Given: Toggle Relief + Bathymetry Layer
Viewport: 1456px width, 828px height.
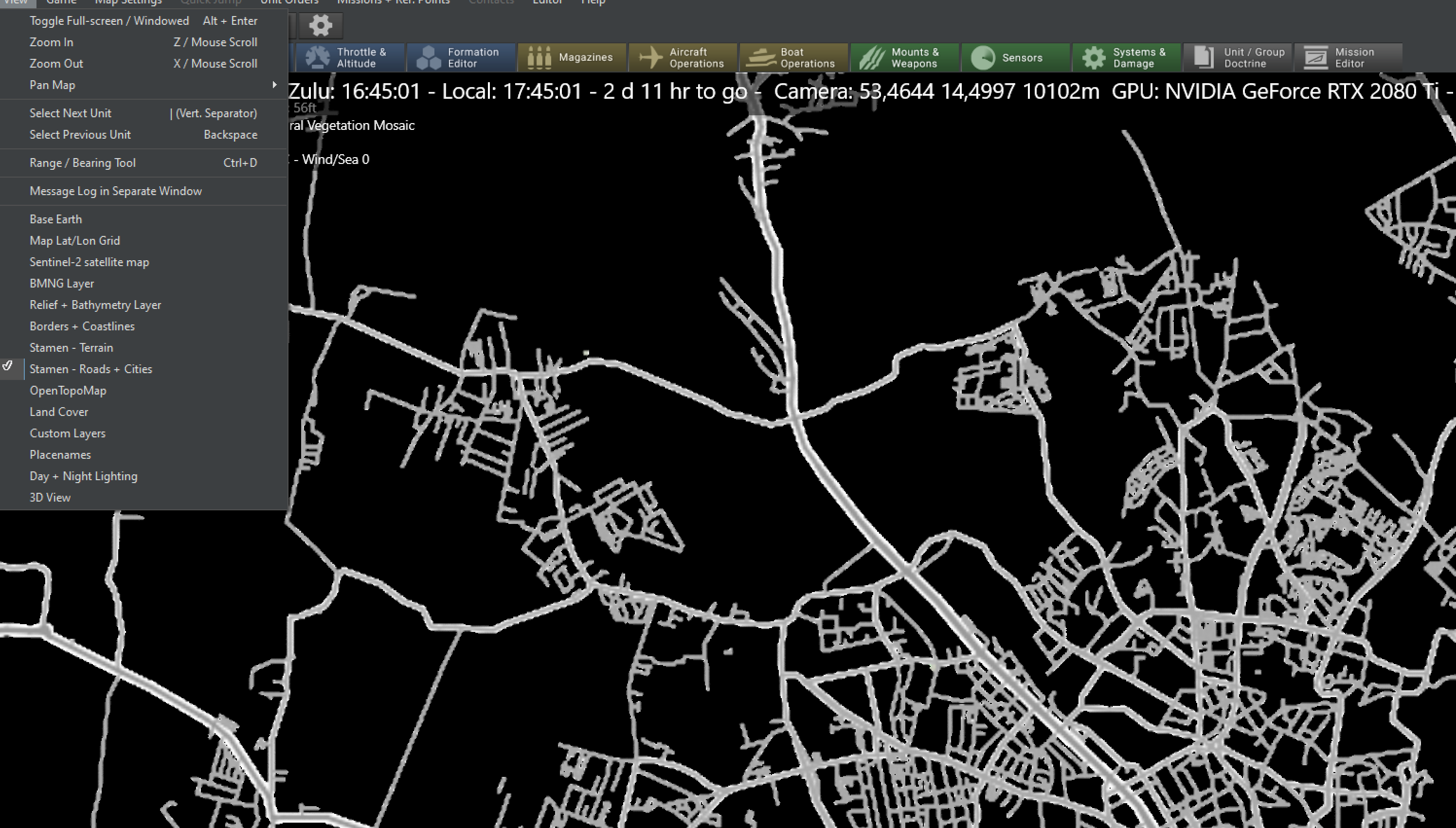Looking at the screenshot, I should click(x=144, y=305).
